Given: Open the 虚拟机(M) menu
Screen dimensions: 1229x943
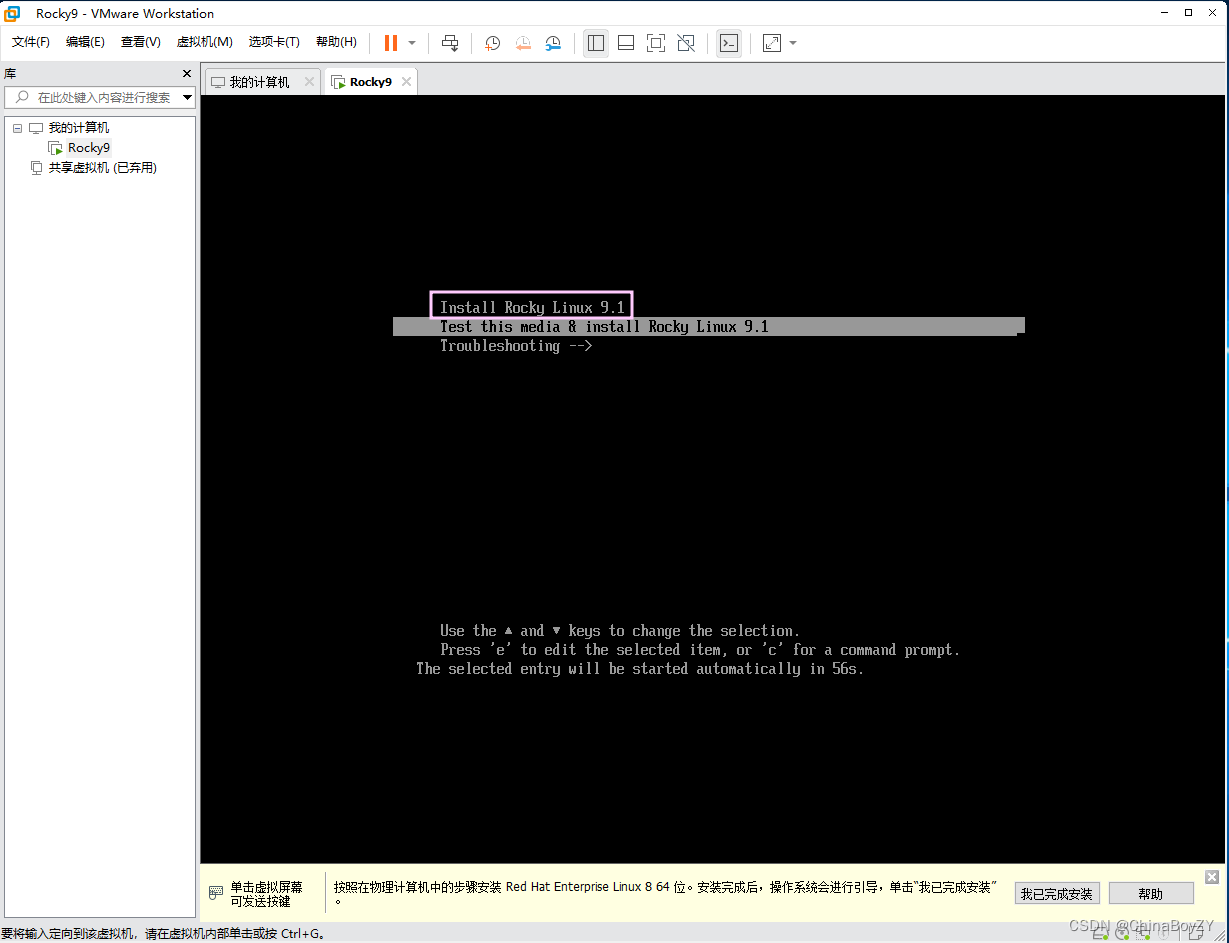Looking at the screenshot, I should click(204, 42).
